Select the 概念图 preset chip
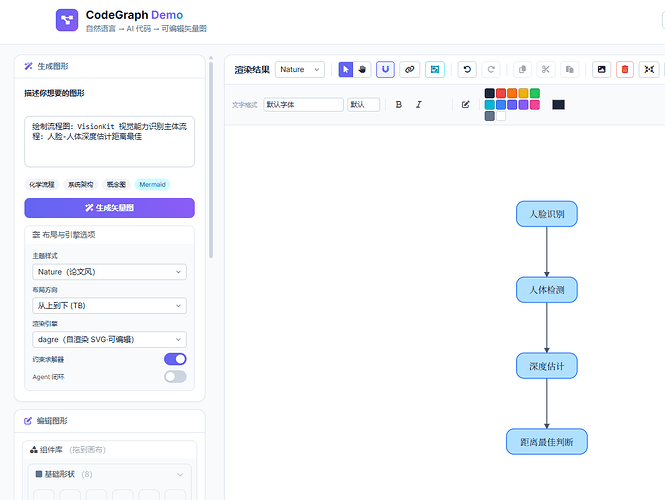Image resolution: width=665 pixels, height=500 pixels. tap(116, 184)
